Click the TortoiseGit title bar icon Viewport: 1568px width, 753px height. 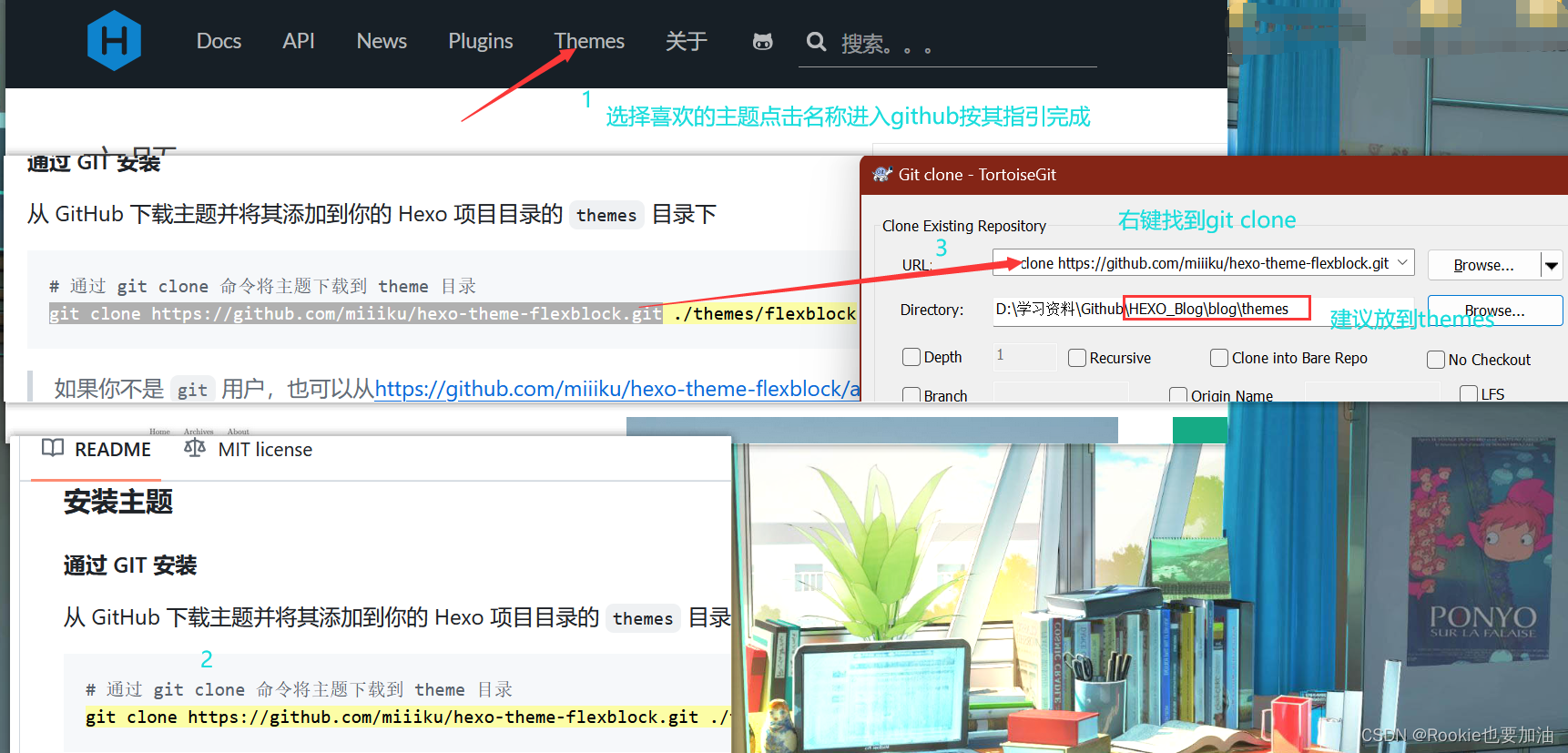(x=881, y=174)
